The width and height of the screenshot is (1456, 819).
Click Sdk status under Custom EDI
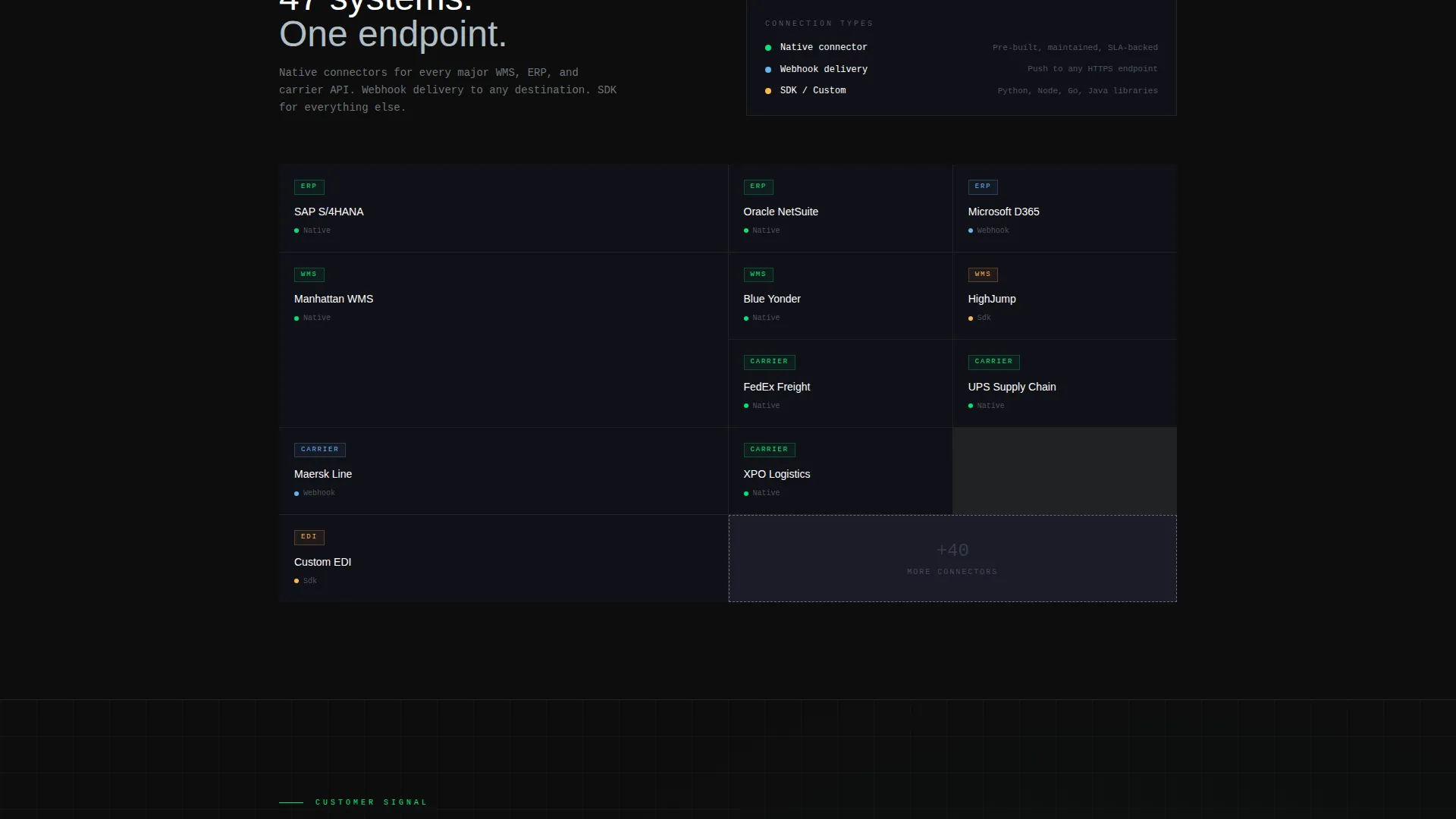[306, 581]
